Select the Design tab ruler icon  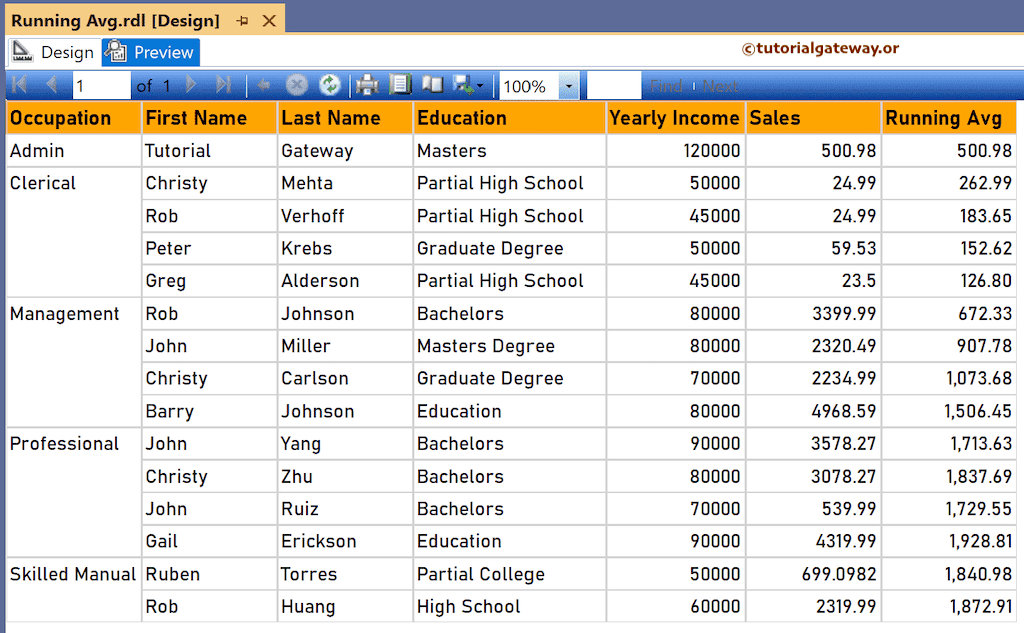pos(20,50)
